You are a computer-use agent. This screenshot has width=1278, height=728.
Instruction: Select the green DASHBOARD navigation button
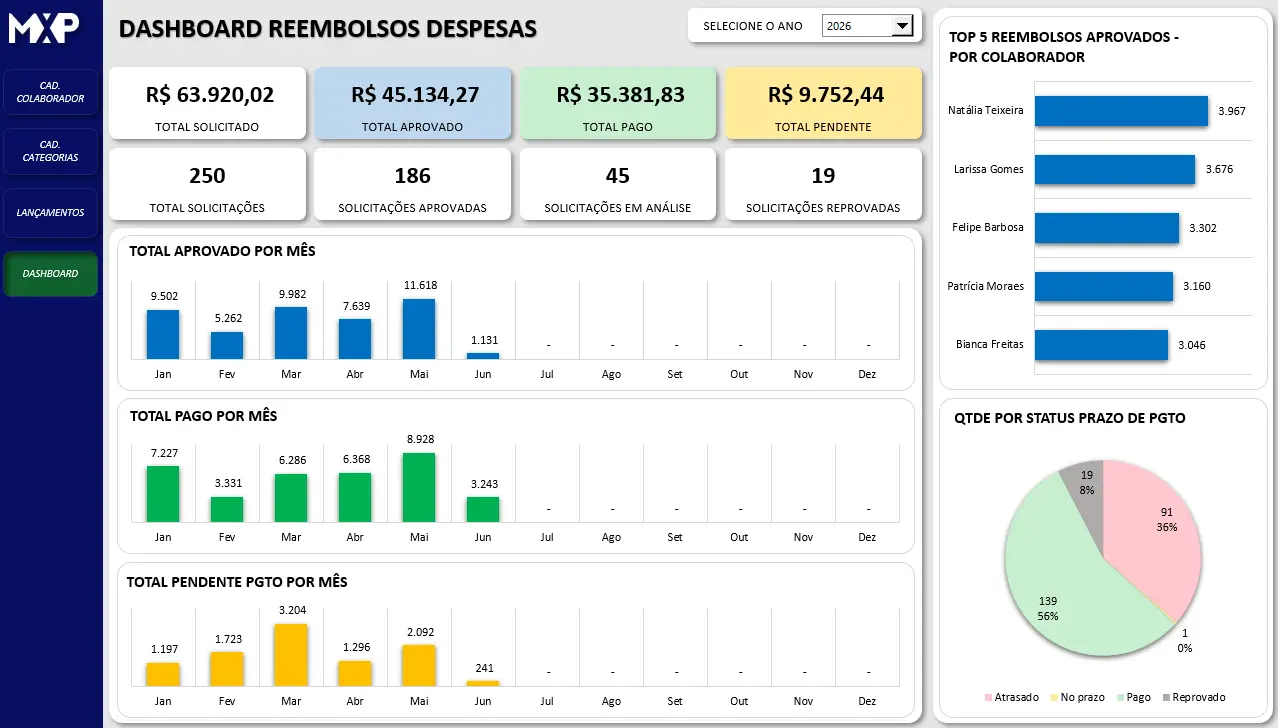point(50,273)
